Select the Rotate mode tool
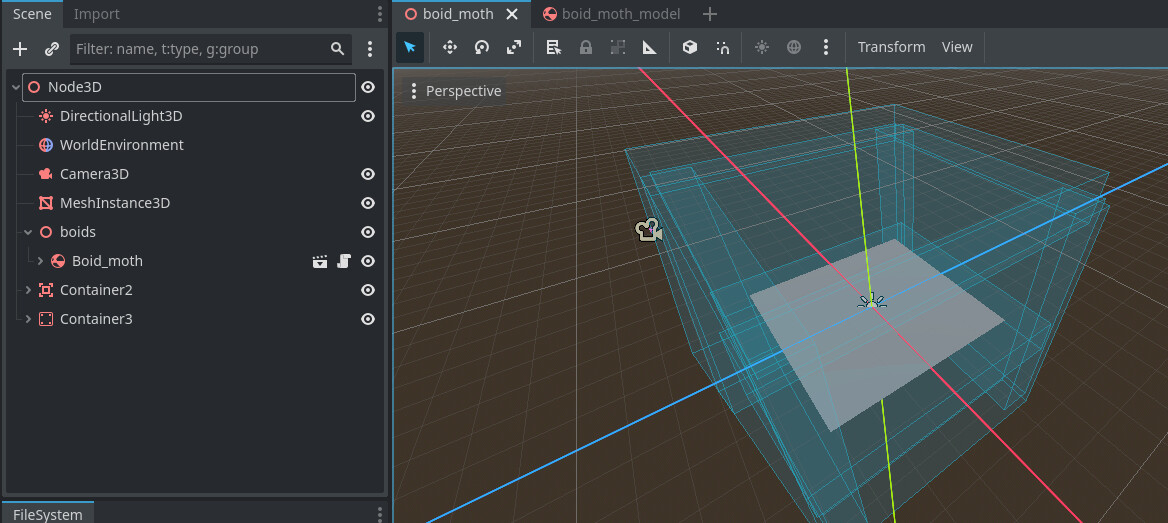The image size is (1168, 523). [x=482, y=47]
